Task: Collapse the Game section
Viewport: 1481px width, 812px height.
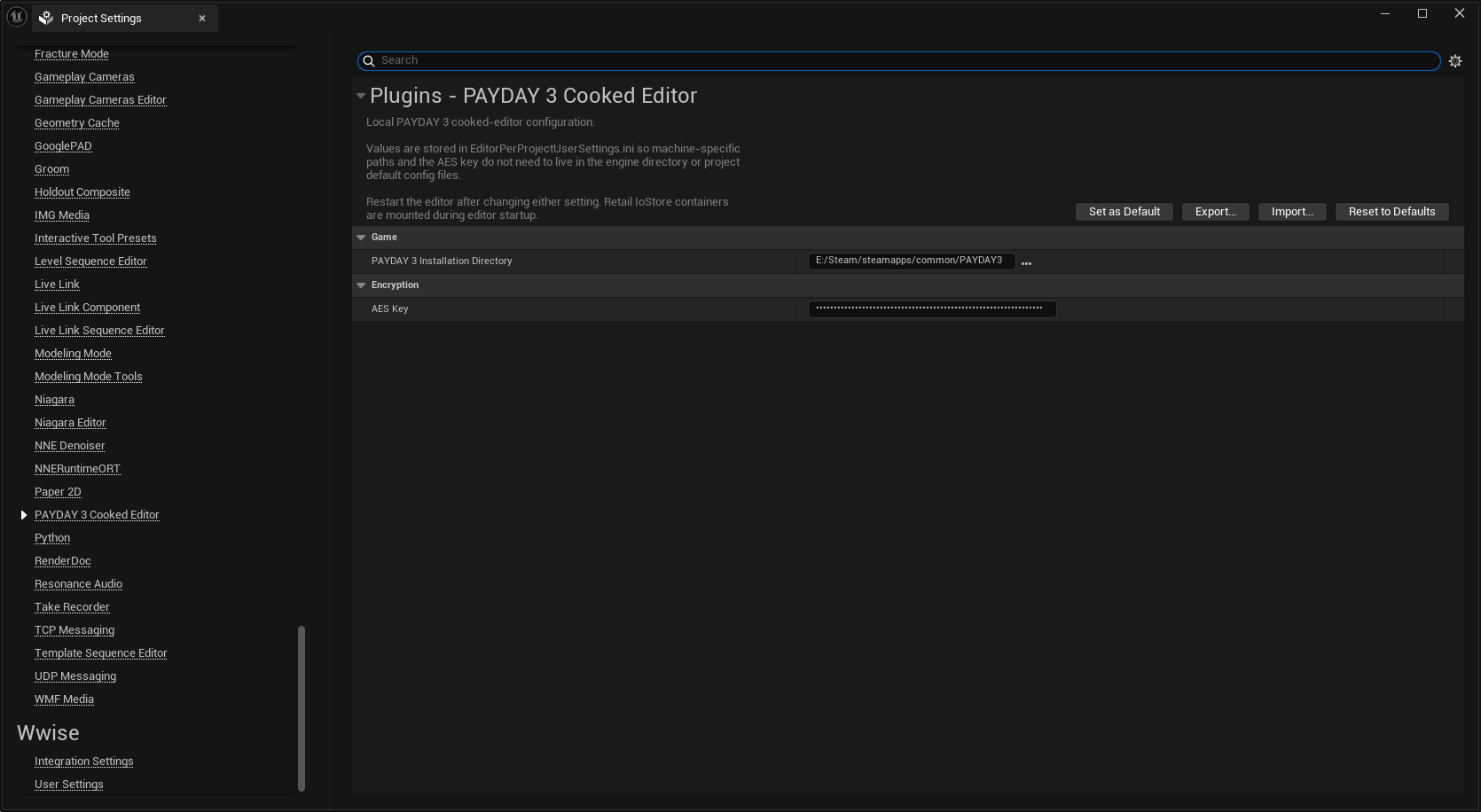Action: coord(361,238)
